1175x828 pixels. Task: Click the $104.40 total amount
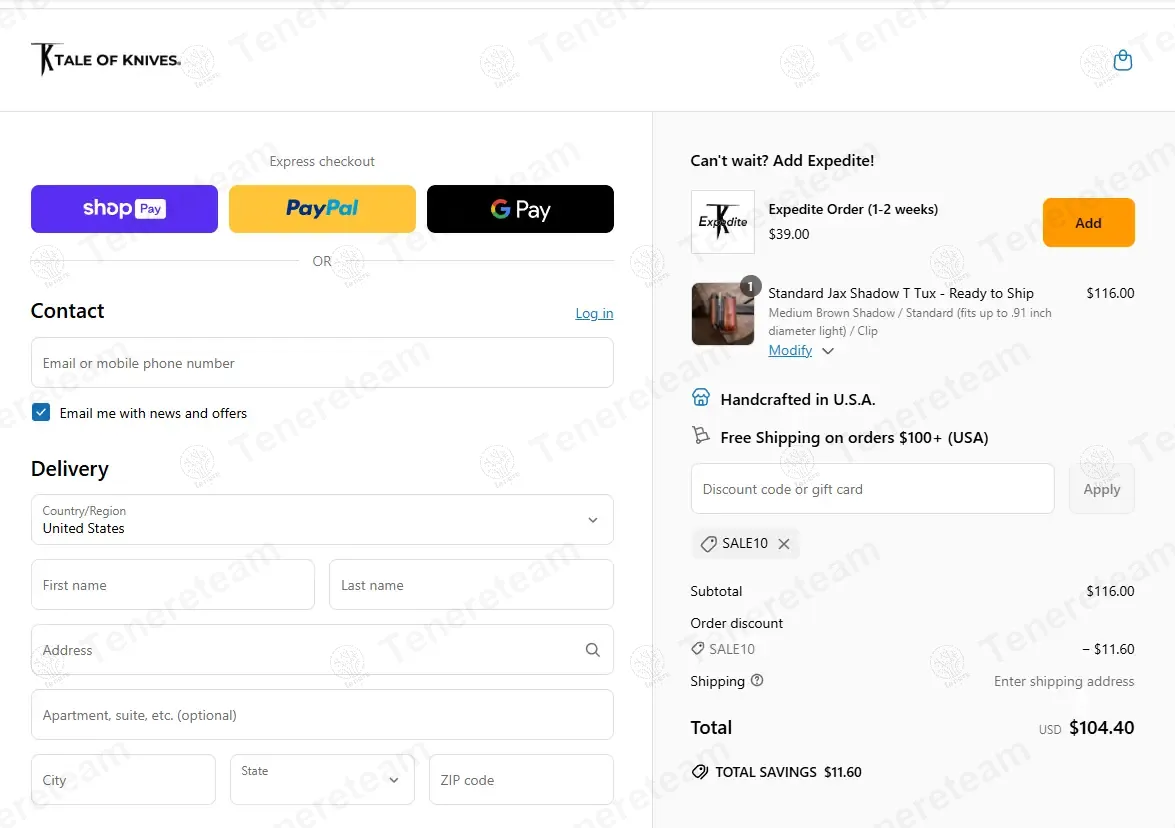click(1102, 728)
